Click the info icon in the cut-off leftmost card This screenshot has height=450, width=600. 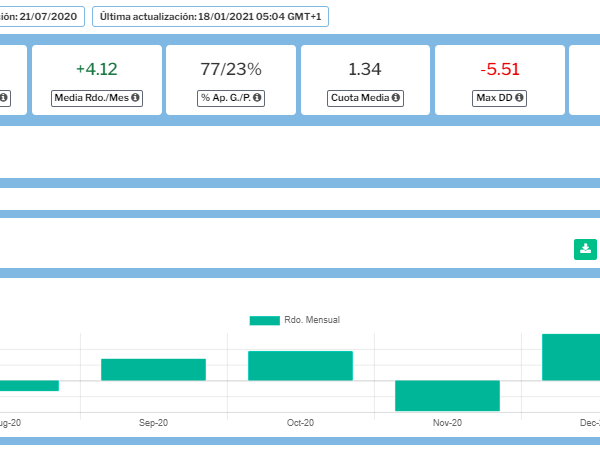click(4, 98)
